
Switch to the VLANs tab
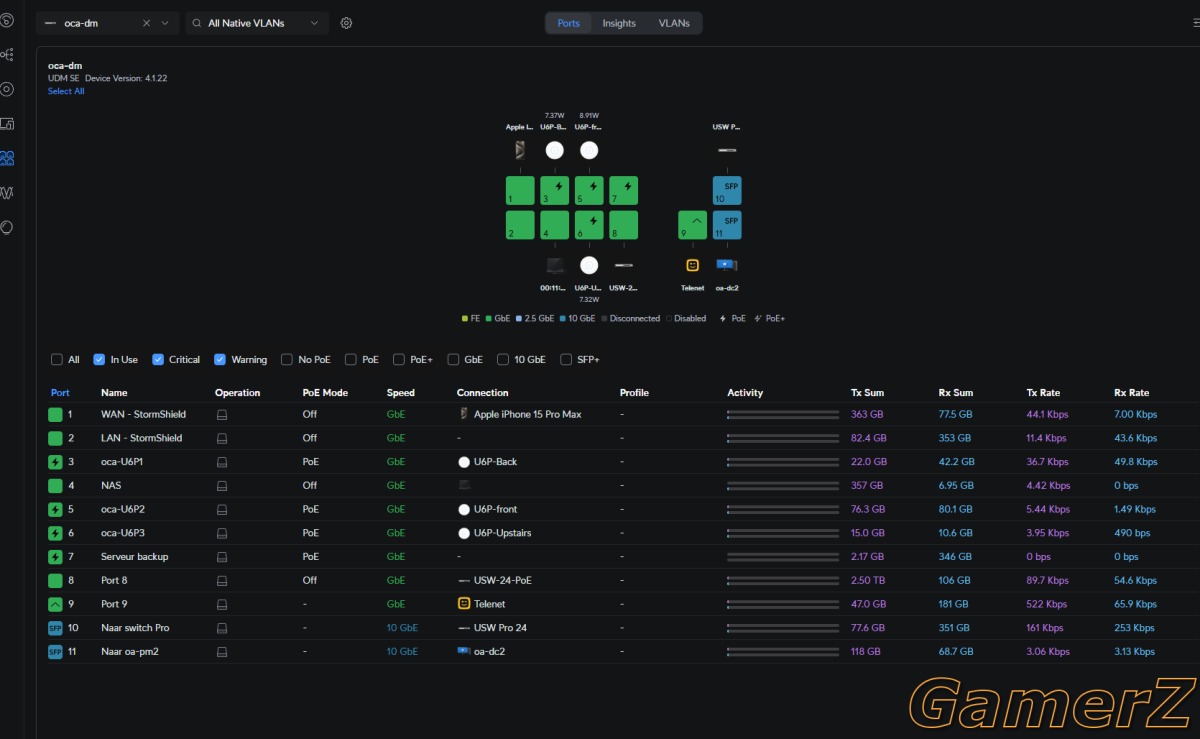pos(674,23)
